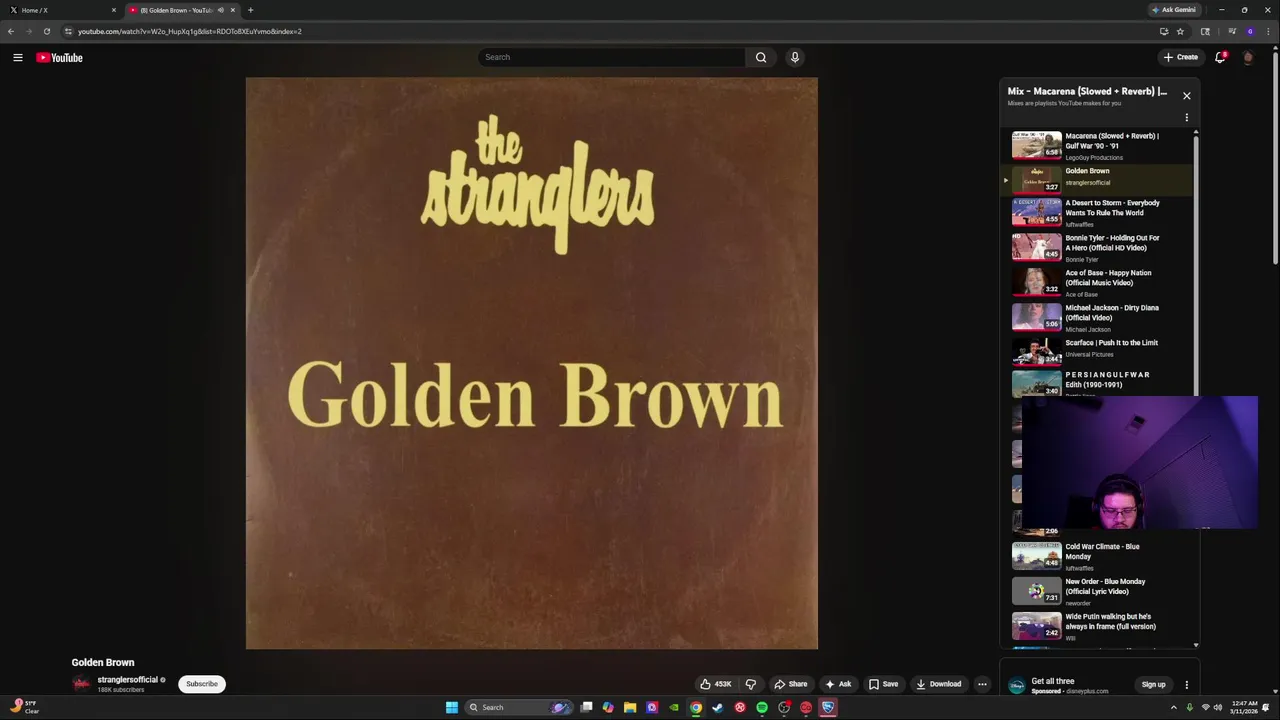Click Sign up on Disney+ ad
Viewport: 1280px width, 720px height.
tap(1153, 685)
